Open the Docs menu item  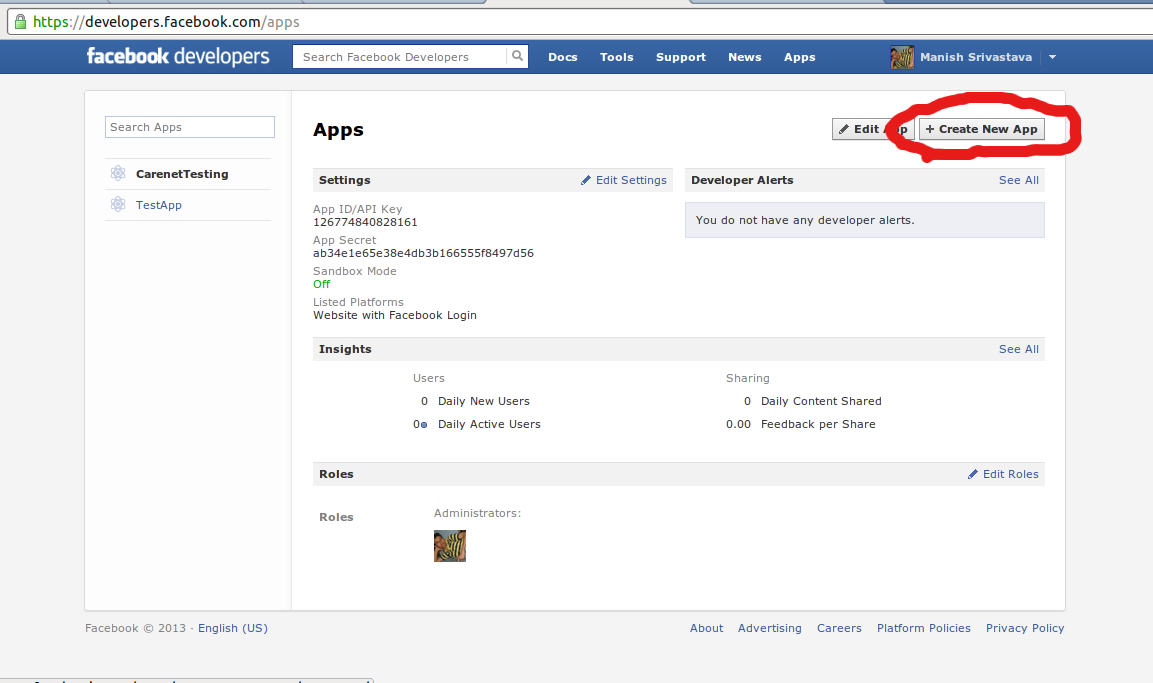562,57
